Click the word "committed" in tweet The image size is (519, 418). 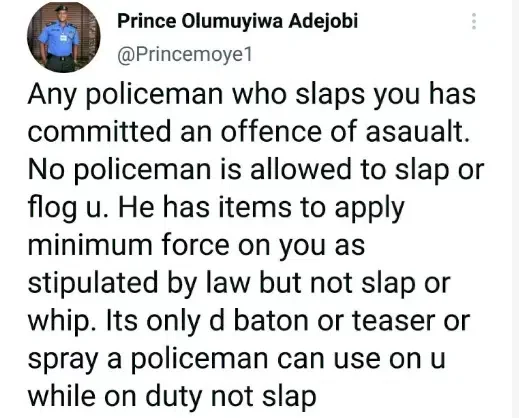(x=99, y=132)
